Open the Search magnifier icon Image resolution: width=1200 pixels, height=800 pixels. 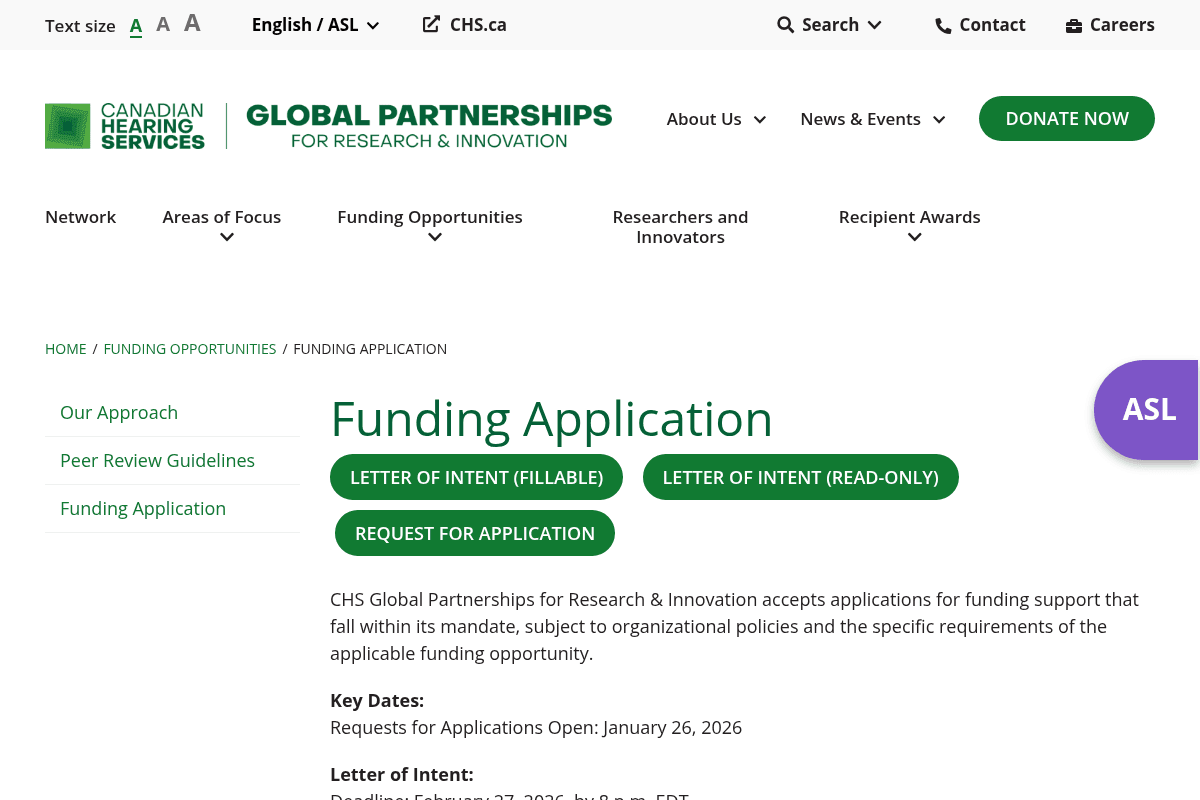(786, 24)
